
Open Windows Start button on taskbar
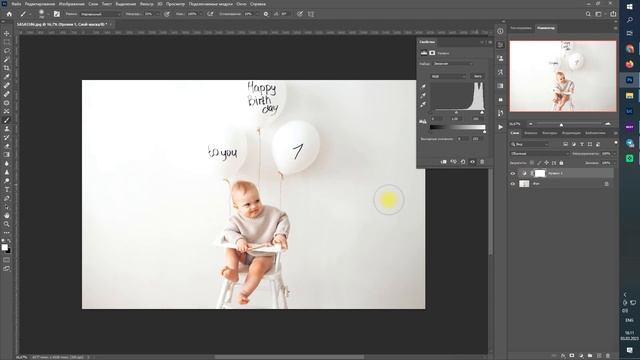click(629, 7)
